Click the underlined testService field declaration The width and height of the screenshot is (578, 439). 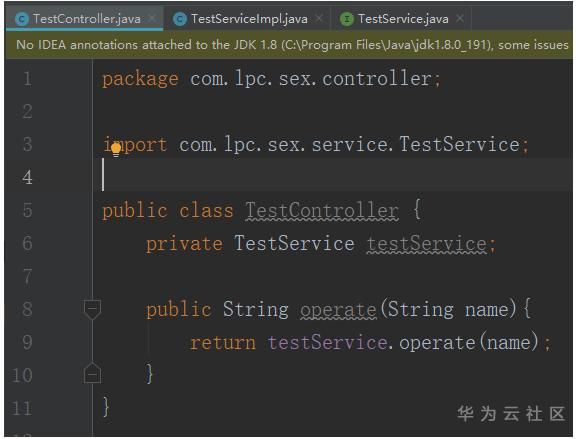coord(426,244)
